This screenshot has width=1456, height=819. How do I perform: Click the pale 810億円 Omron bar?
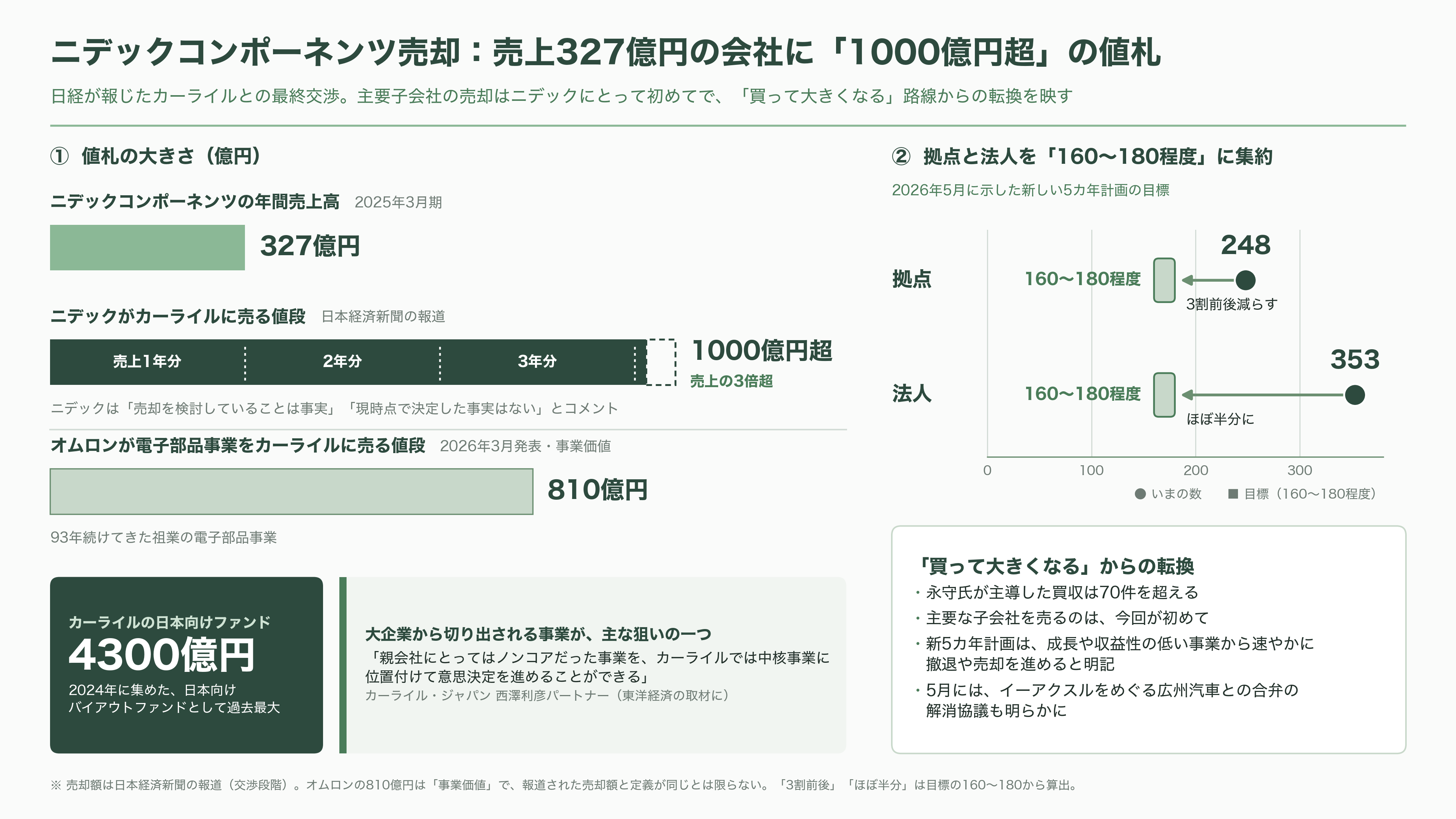click(292, 491)
